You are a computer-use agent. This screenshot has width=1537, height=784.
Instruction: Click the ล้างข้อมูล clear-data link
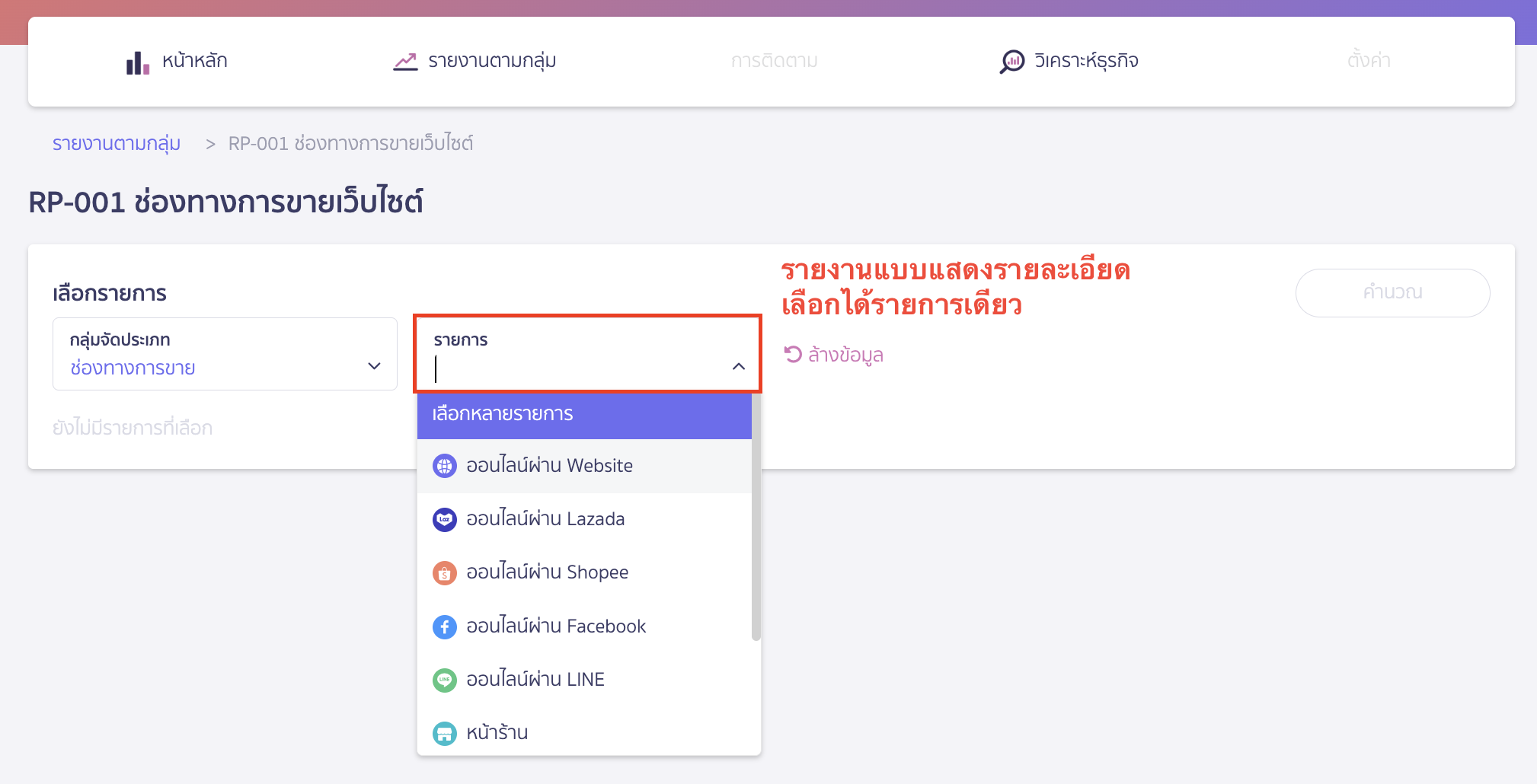pos(845,354)
